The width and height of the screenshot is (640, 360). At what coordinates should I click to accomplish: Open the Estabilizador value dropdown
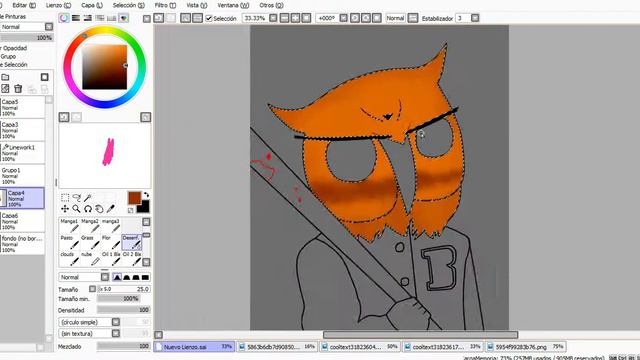point(475,18)
